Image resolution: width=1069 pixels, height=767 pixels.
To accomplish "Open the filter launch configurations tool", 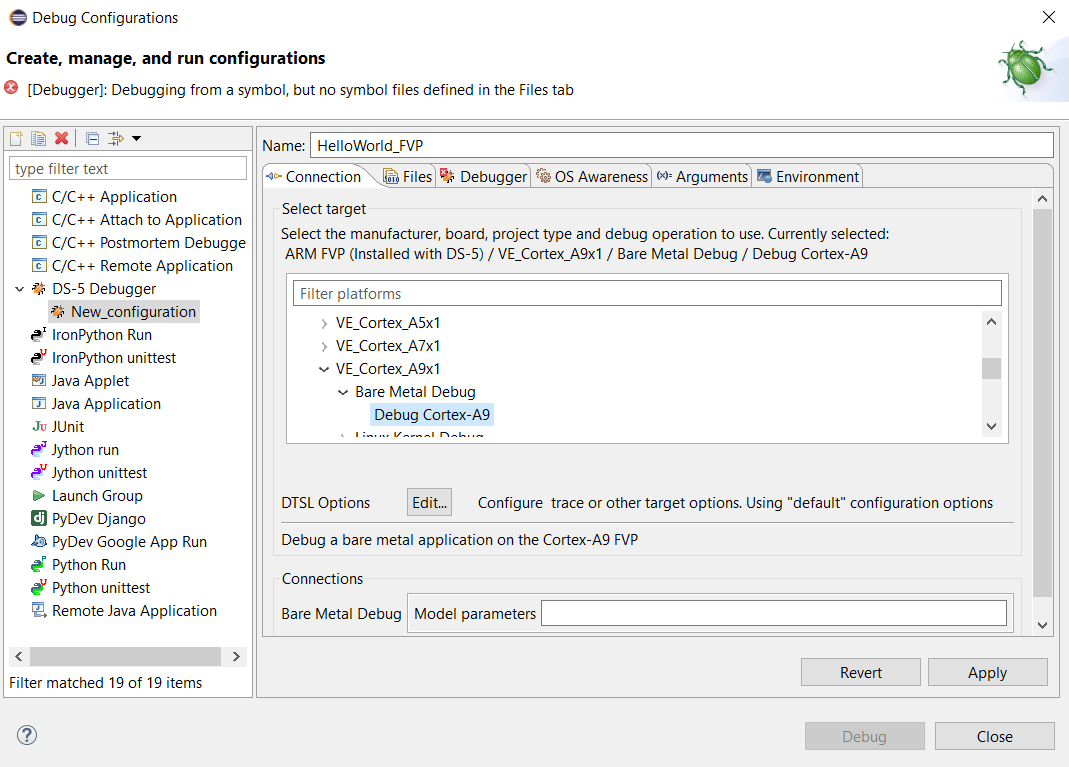I will [114, 138].
